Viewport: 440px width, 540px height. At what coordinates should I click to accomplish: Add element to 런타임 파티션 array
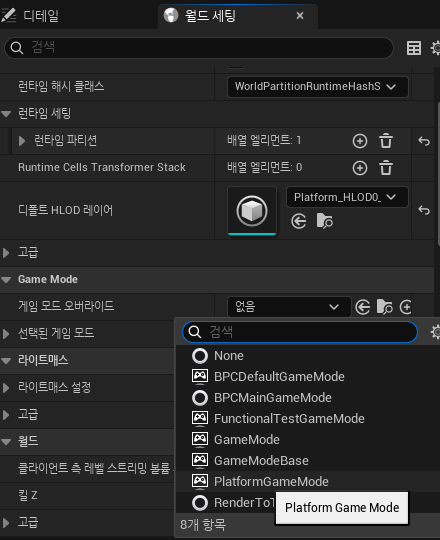pyautogui.click(x=360, y=141)
